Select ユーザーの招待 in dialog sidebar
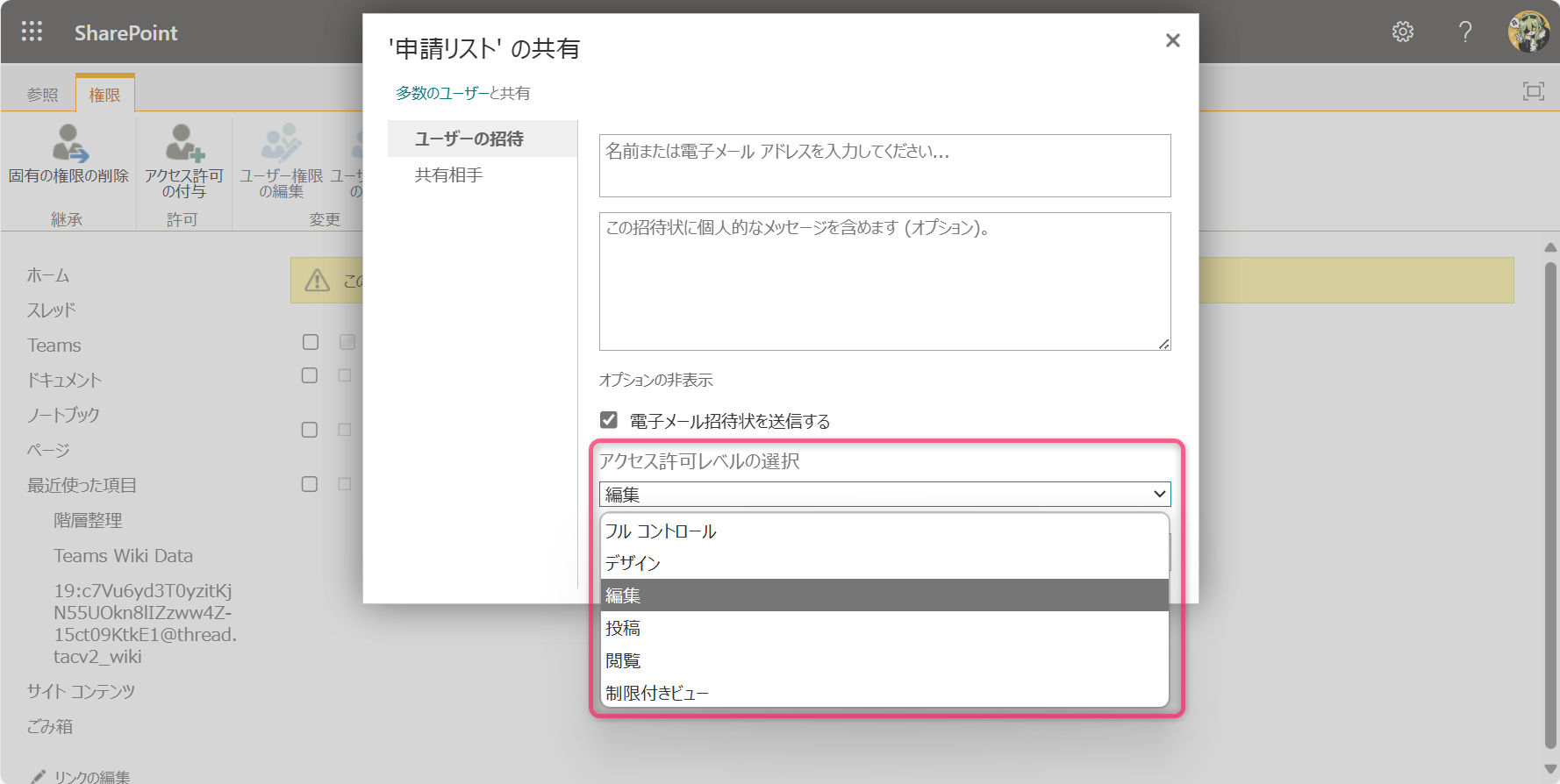 (x=483, y=139)
